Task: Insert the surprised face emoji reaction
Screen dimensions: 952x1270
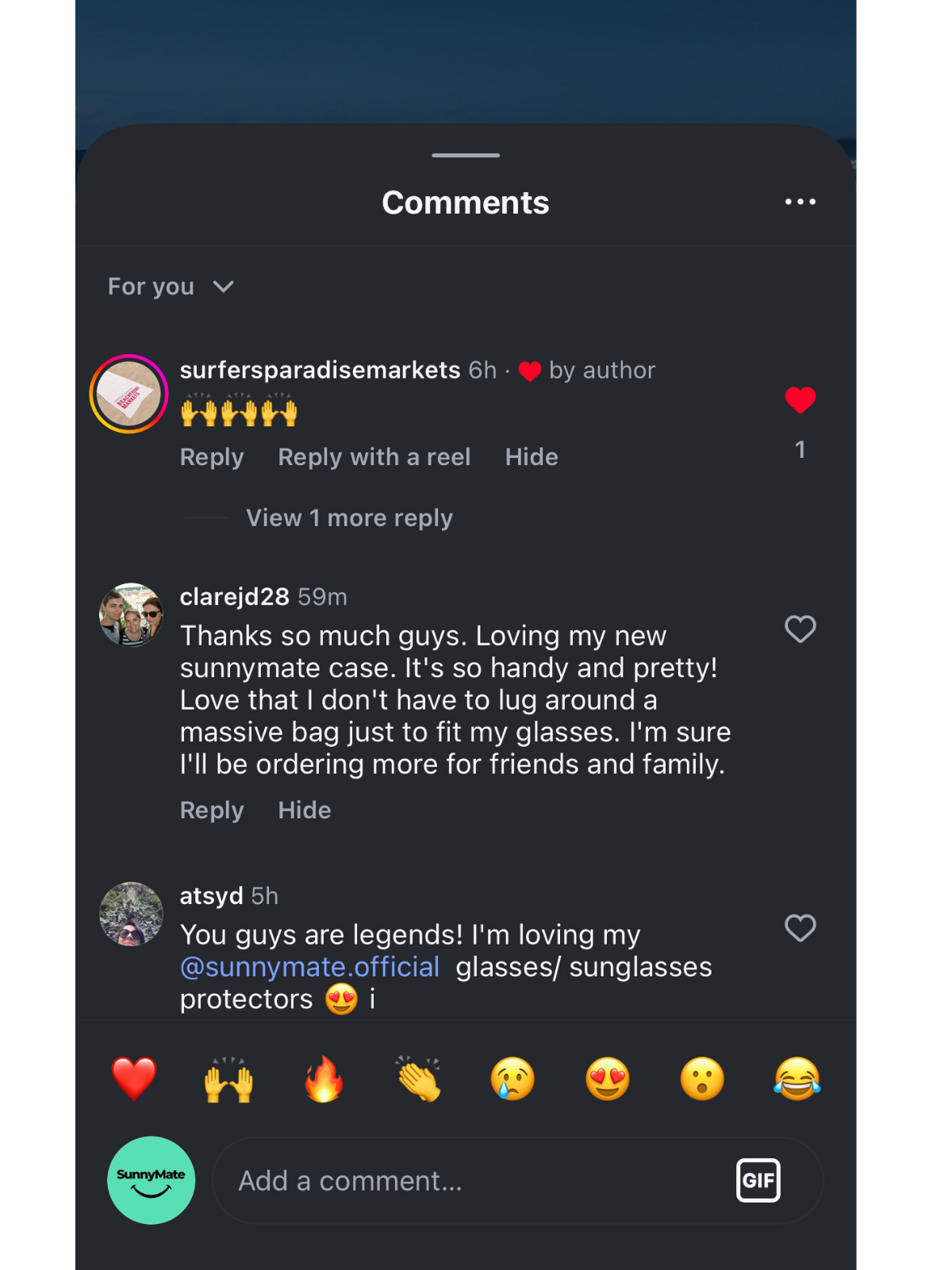Action: coord(702,1079)
